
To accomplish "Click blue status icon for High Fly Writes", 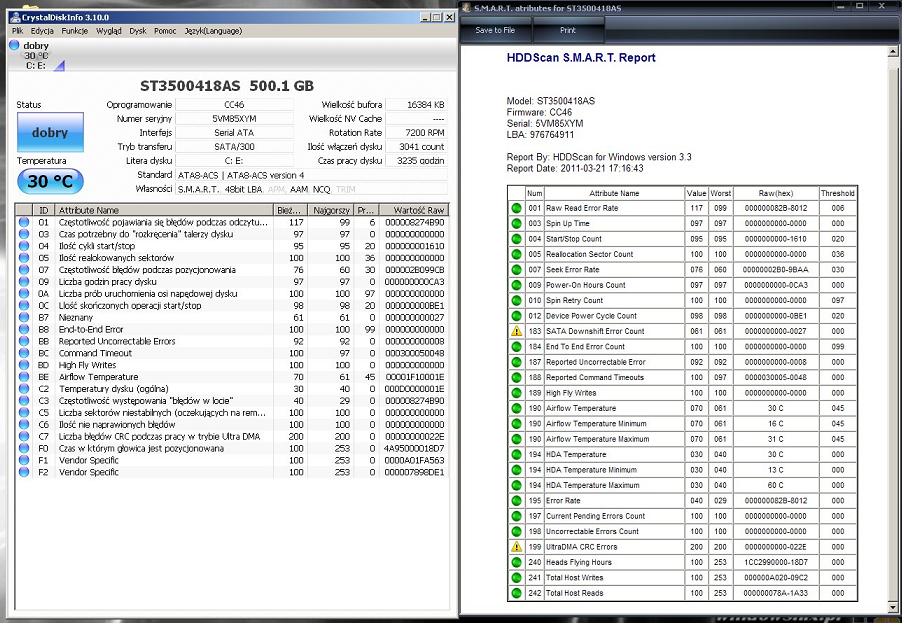I will click(x=24, y=365).
